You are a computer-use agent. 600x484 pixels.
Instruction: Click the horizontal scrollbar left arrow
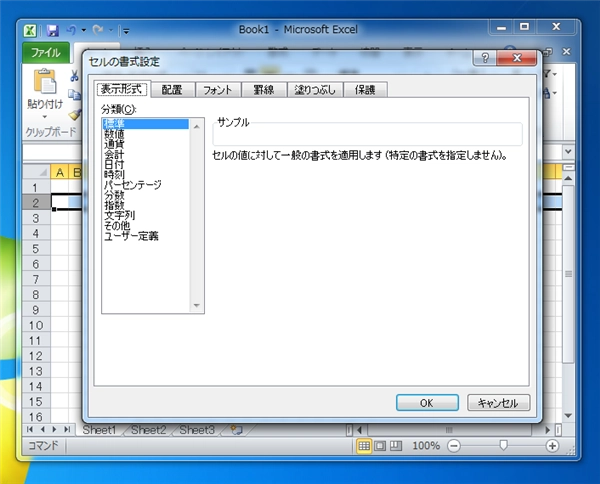(x=359, y=430)
